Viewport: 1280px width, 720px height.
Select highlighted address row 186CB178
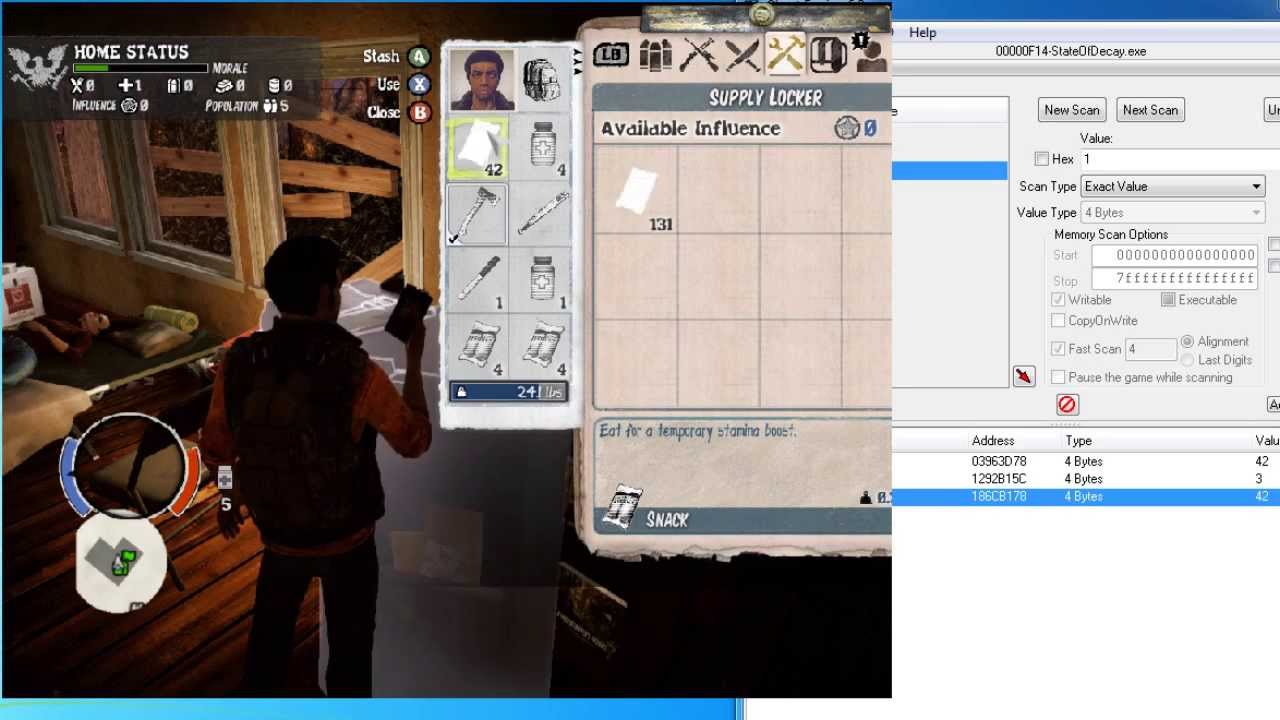(x=1086, y=497)
